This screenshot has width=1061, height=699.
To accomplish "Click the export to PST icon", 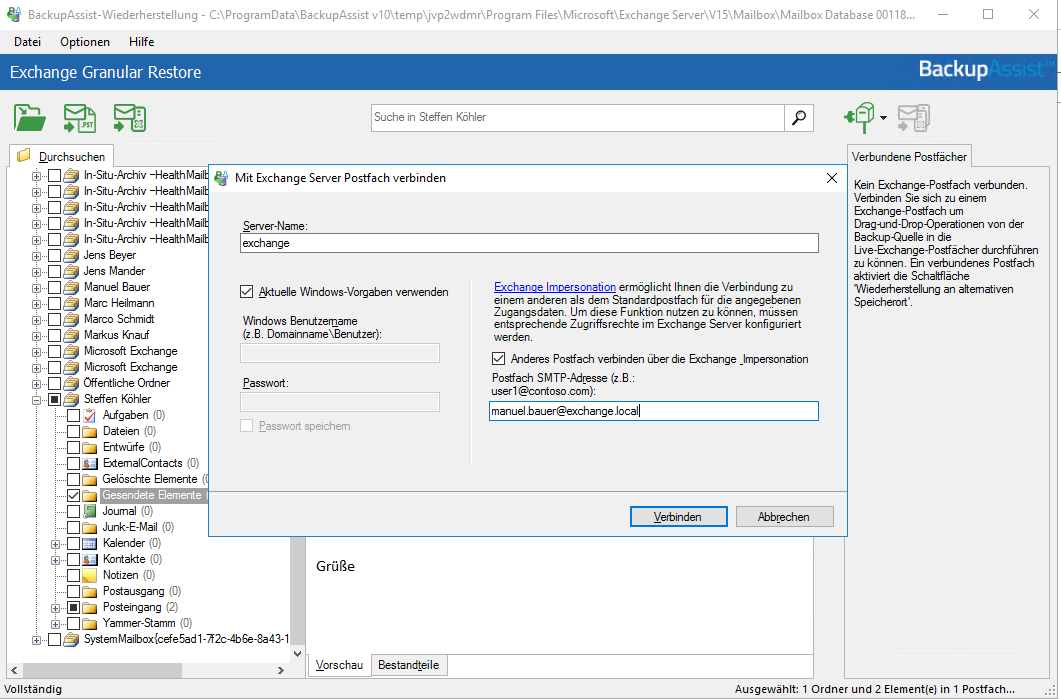I will tap(80, 118).
